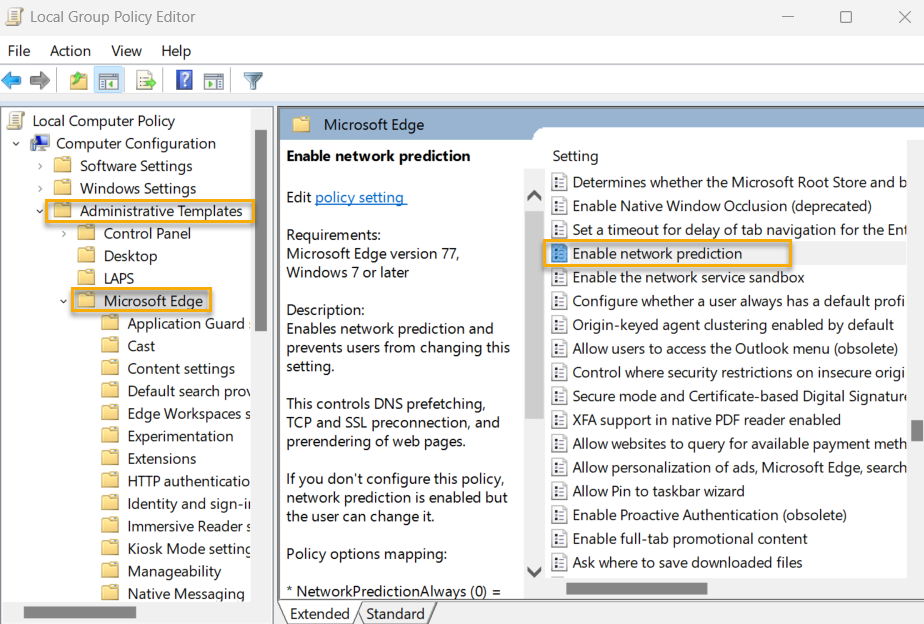Image resolution: width=924 pixels, height=624 pixels.
Task: Toggle the Show/Hide Console Tree icon
Action: click(108, 80)
